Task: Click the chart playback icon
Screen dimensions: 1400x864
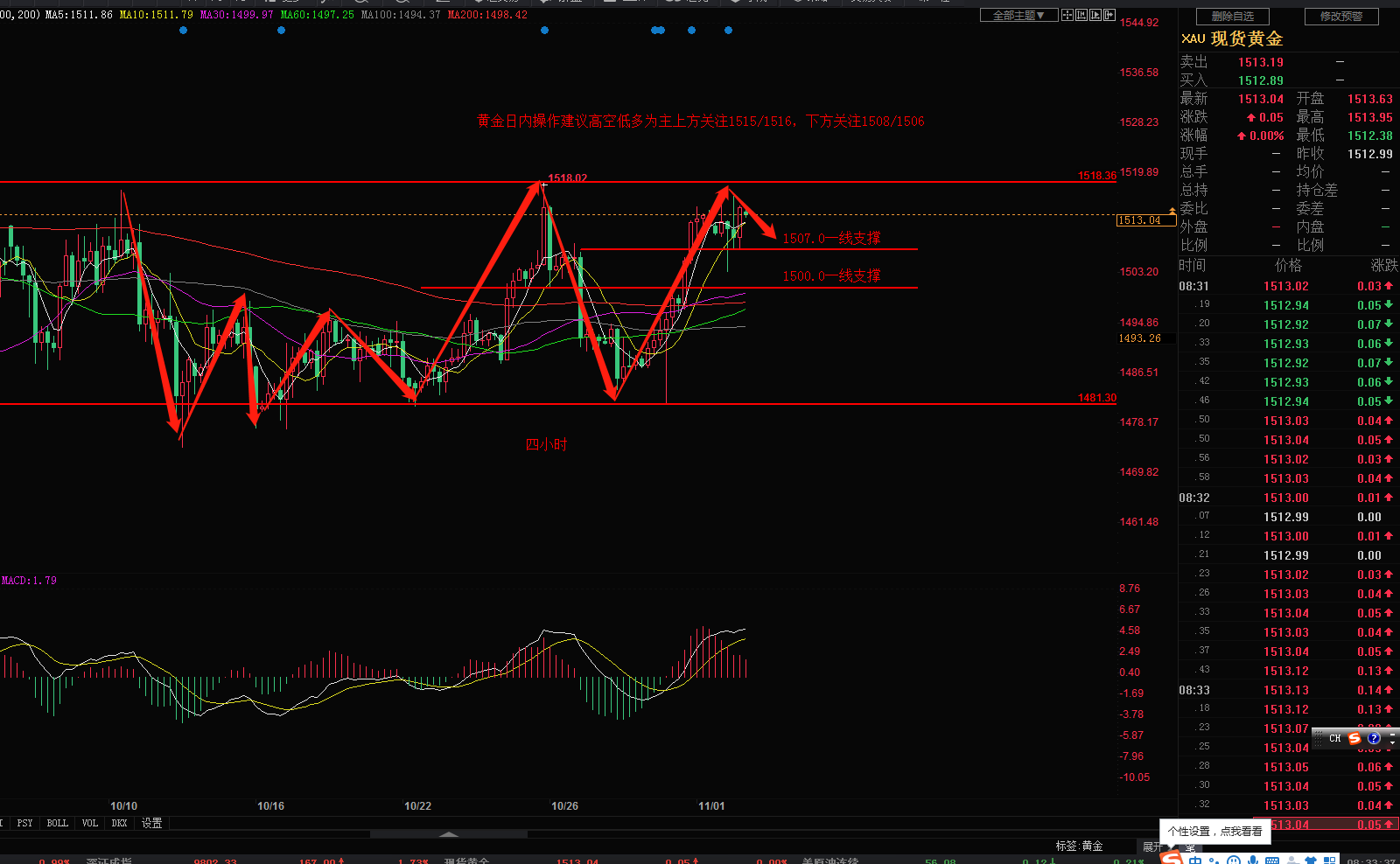Action: pos(1095,15)
